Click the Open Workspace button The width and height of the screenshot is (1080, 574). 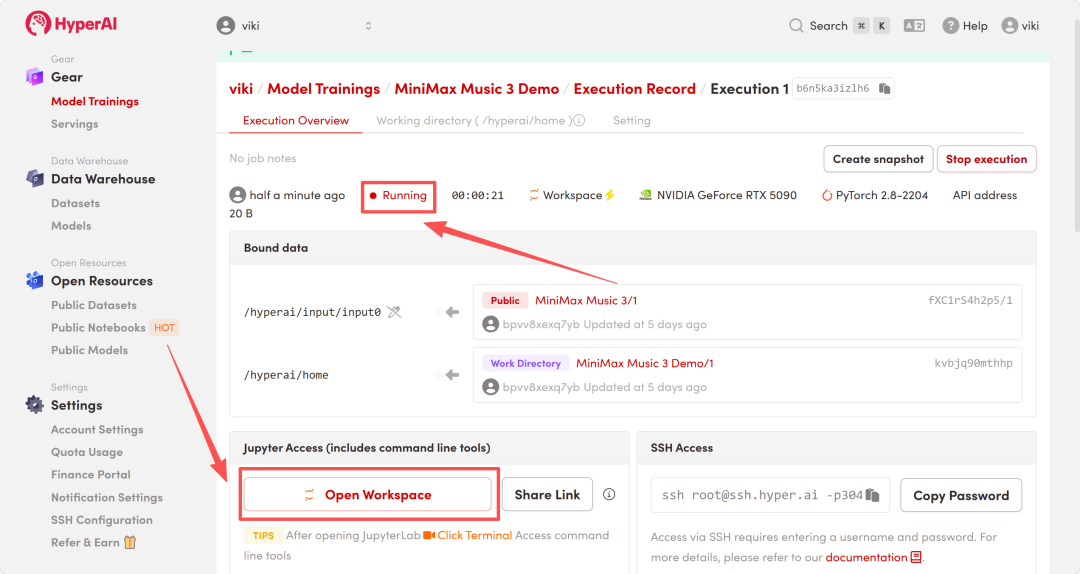coord(368,495)
